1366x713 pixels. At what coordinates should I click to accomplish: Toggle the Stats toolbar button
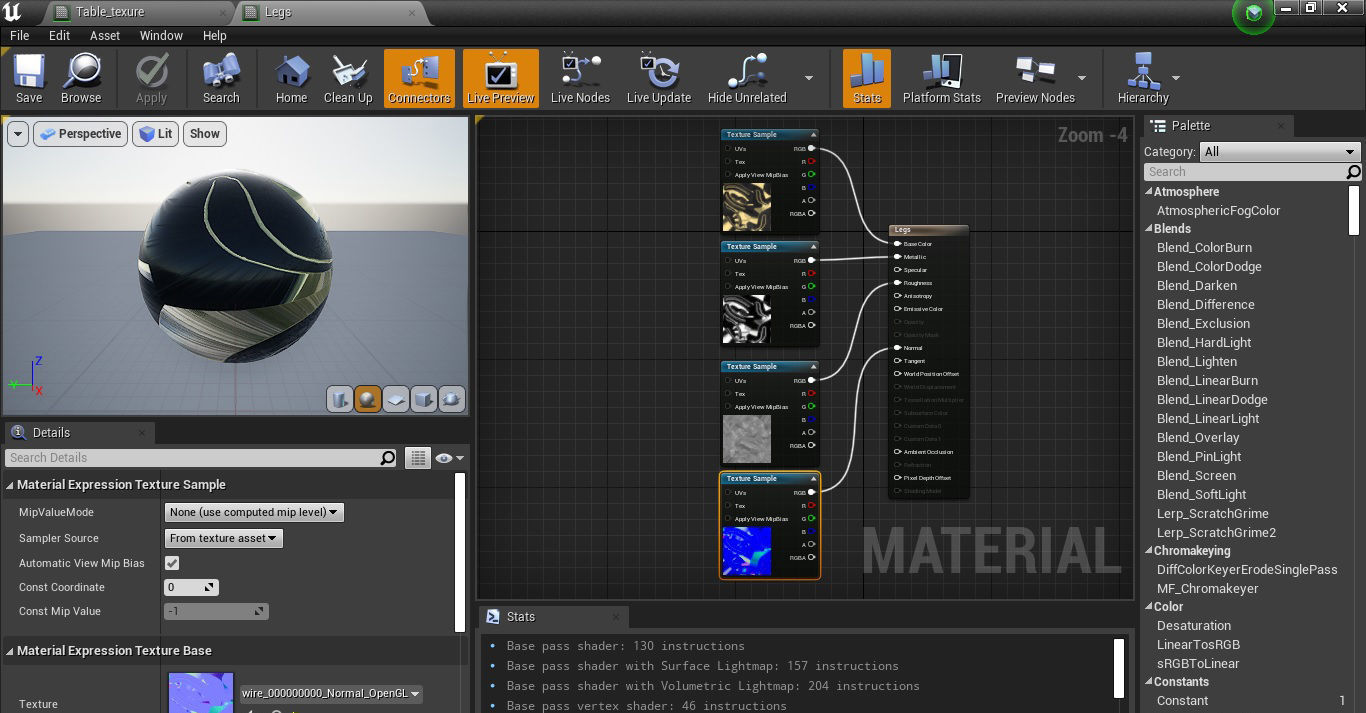(x=867, y=79)
